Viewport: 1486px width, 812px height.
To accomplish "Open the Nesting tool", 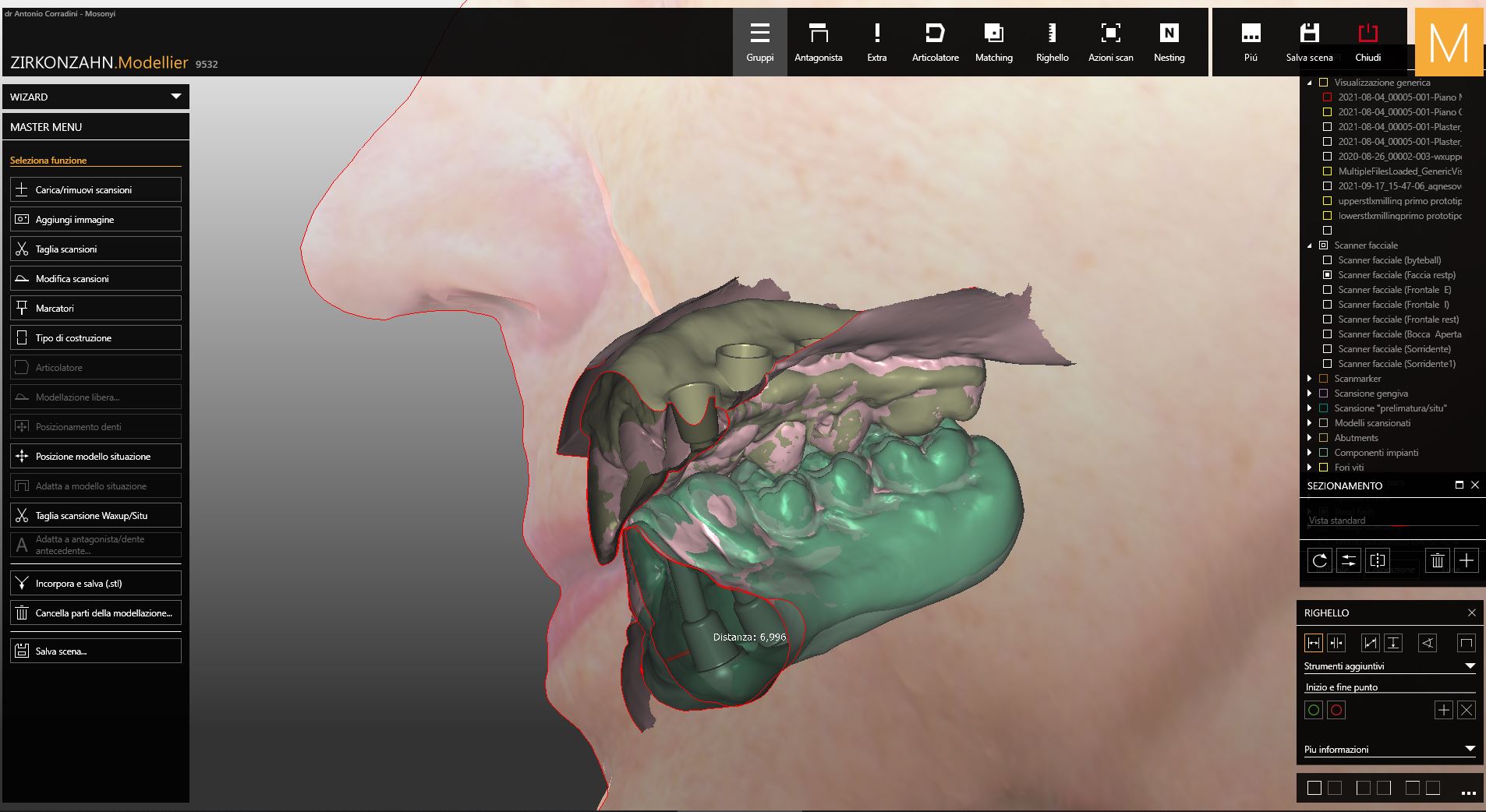I will (x=1169, y=42).
